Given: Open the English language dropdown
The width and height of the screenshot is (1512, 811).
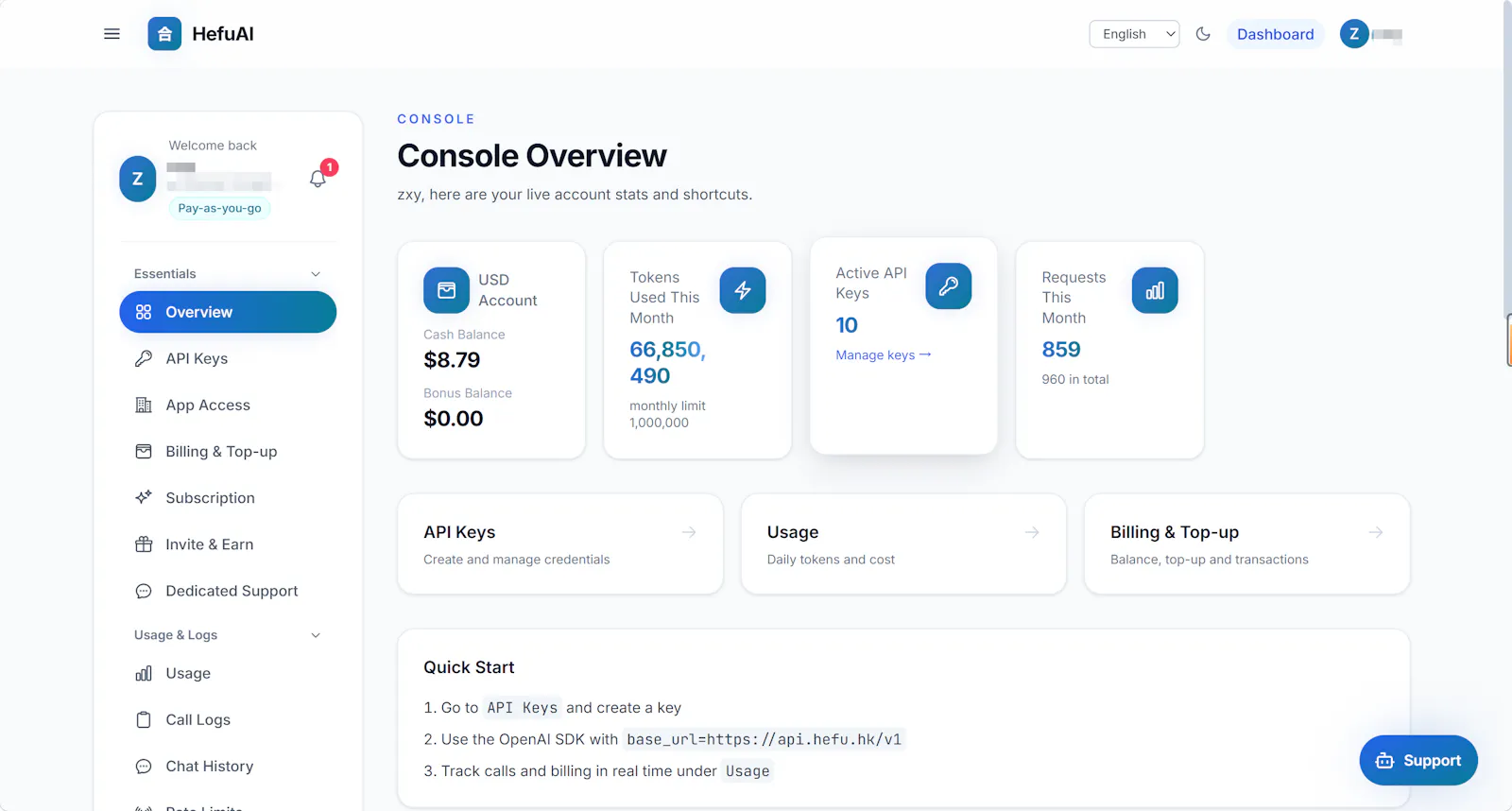Looking at the screenshot, I should (1134, 34).
